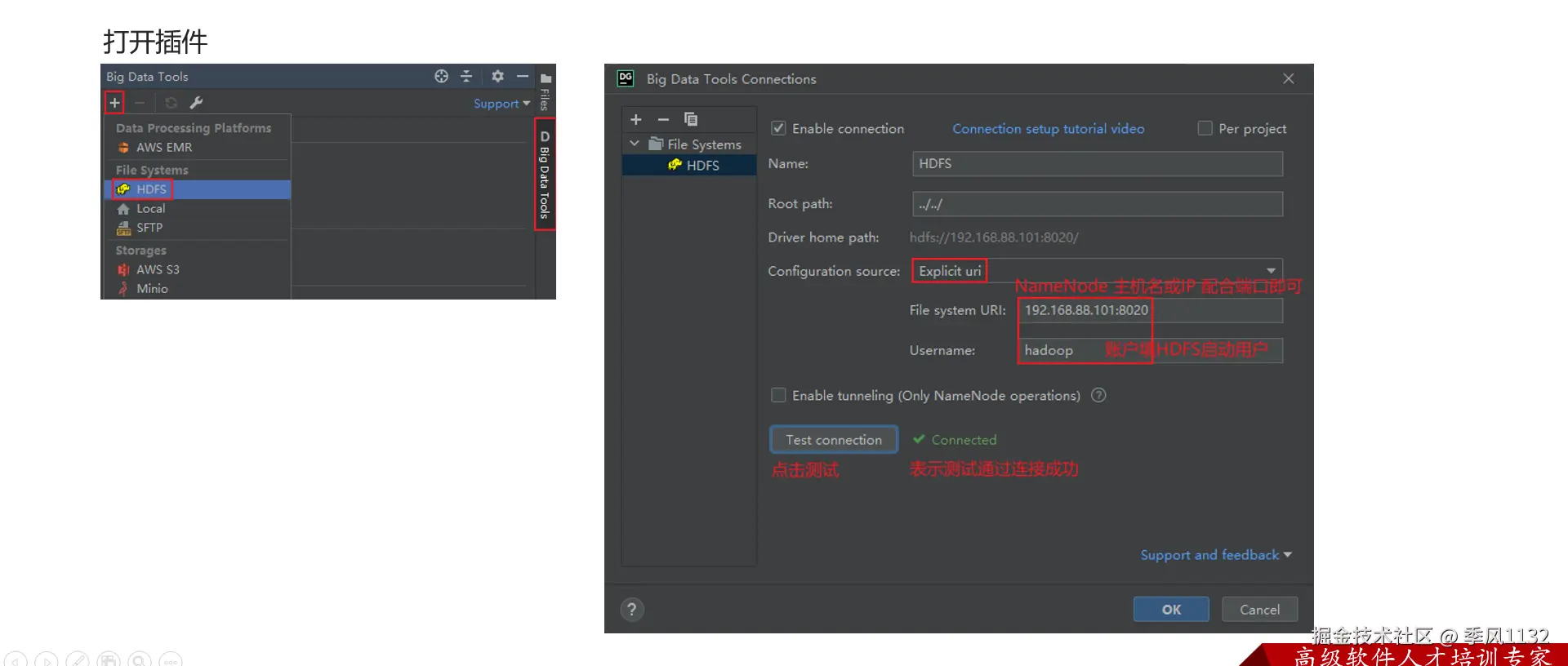1568x666 pixels.
Task: Copy the selected connection in Connections dialog
Action: (691, 120)
